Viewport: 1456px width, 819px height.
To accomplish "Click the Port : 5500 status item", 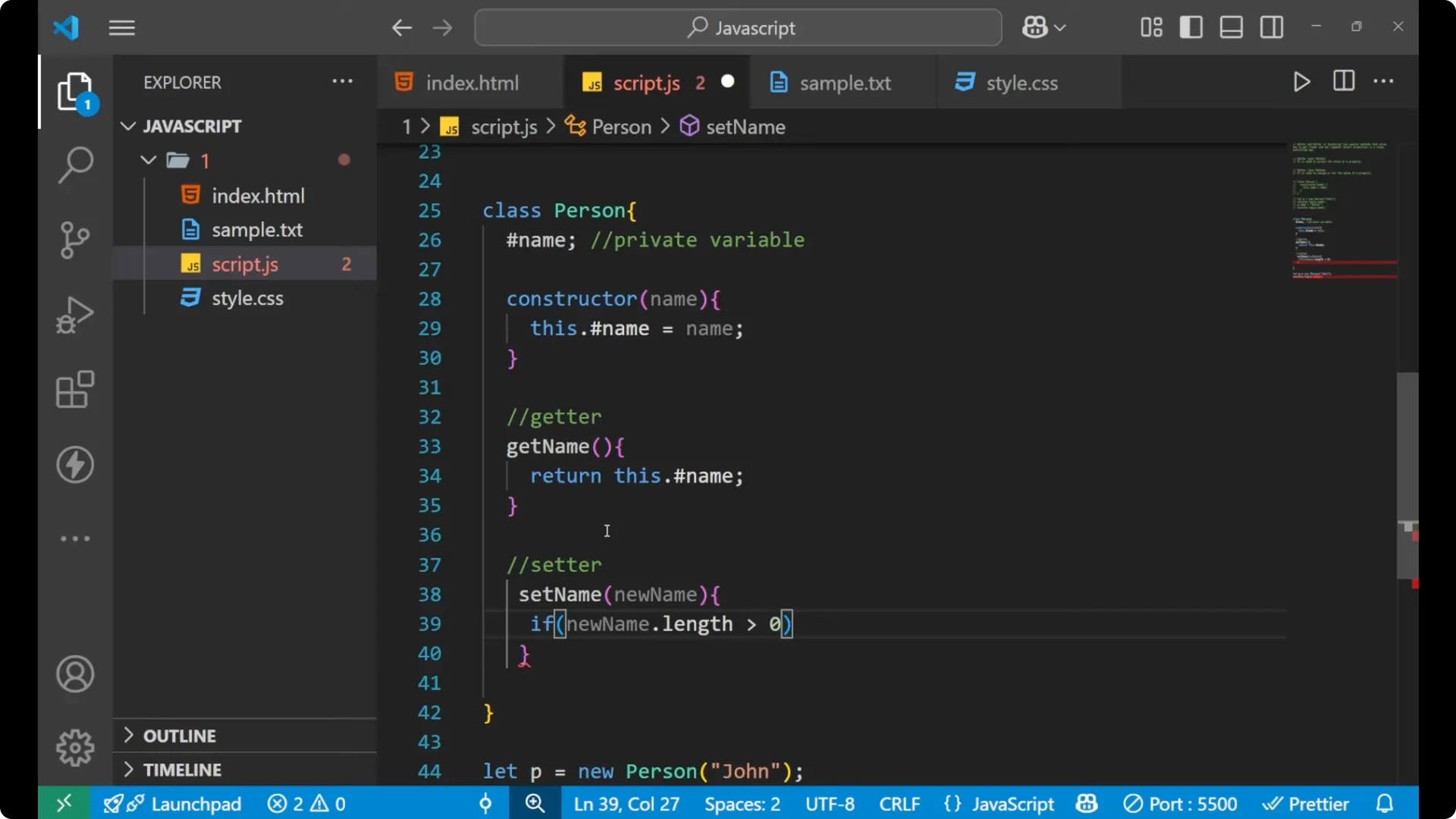I will 1181,803.
